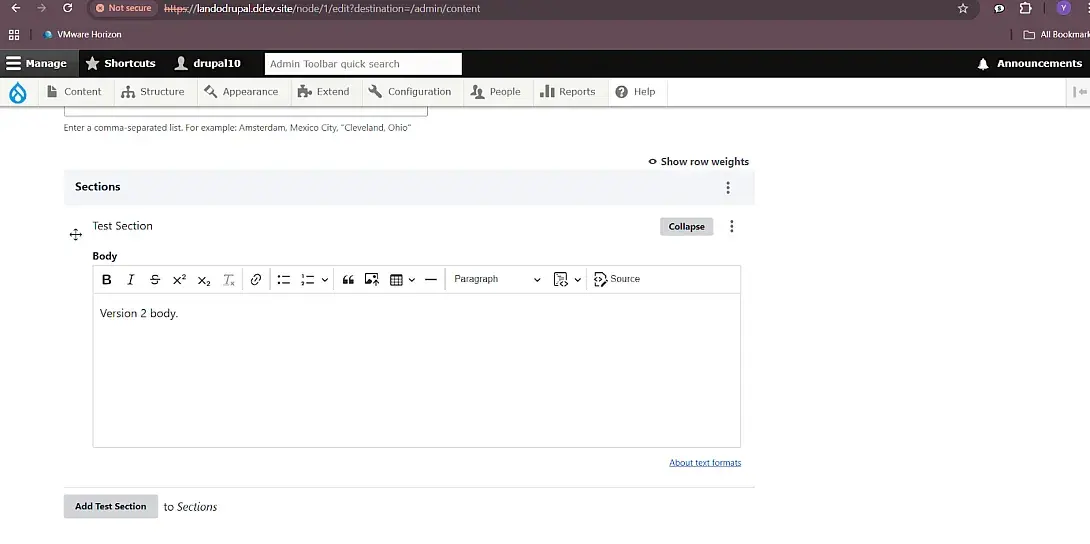Insert a bulleted list

(x=284, y=279)
